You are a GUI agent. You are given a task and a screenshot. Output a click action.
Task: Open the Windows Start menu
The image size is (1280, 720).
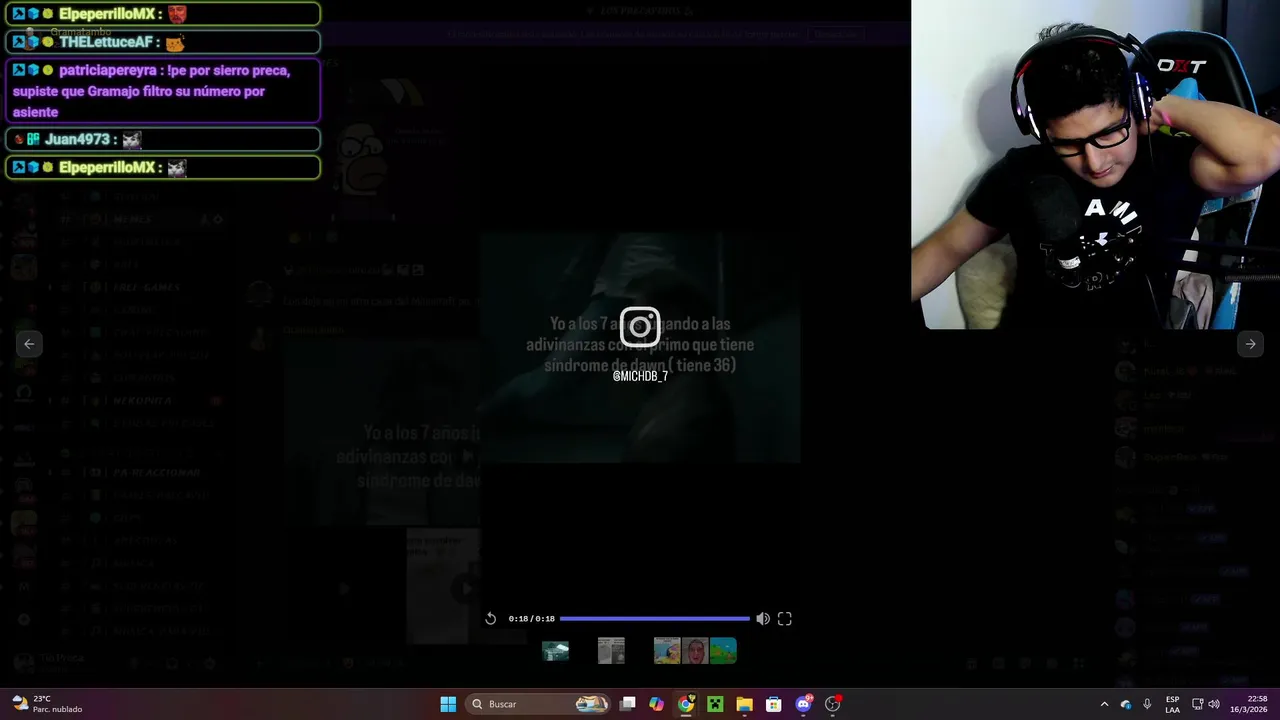pyautogui.click(x=448, y=704)
